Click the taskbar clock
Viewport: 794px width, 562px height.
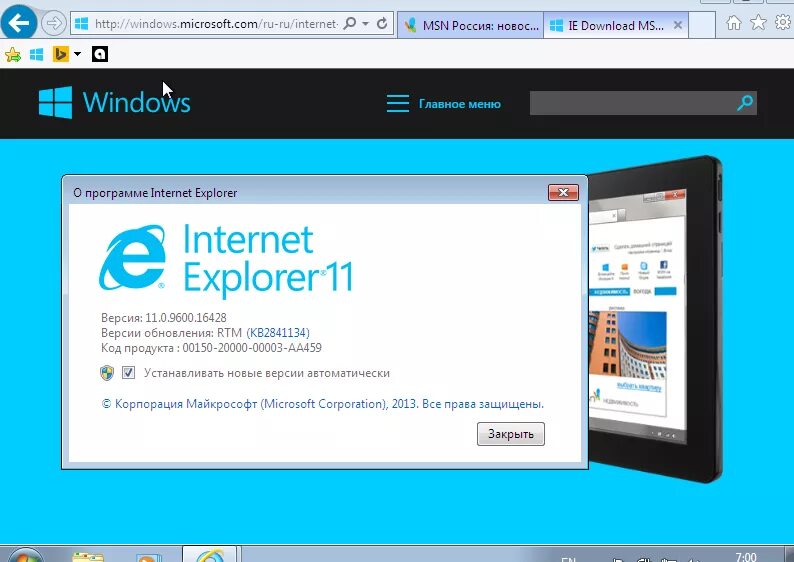746,556
